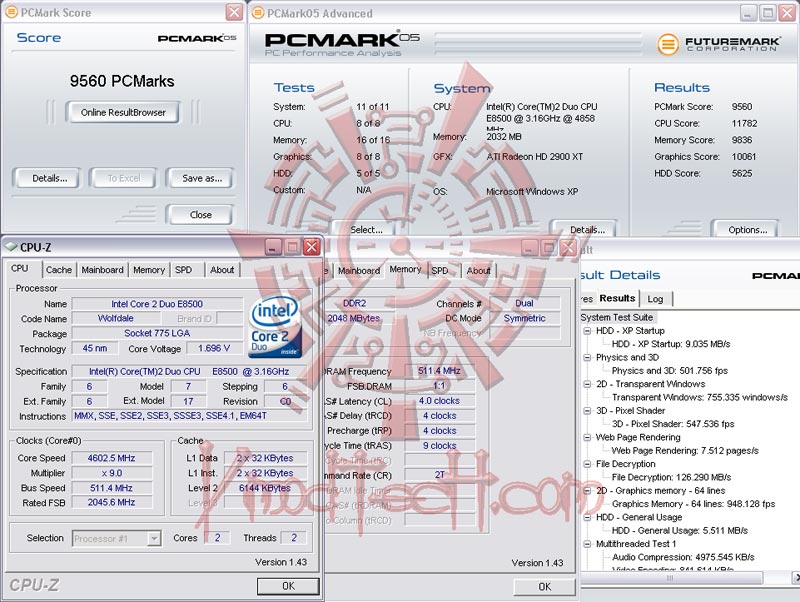Image resolution: width=800 pixels, height=602 pixels.
Task: Select 'Transparent Windows: 755.335 windows/s' row
Action: 699,397
